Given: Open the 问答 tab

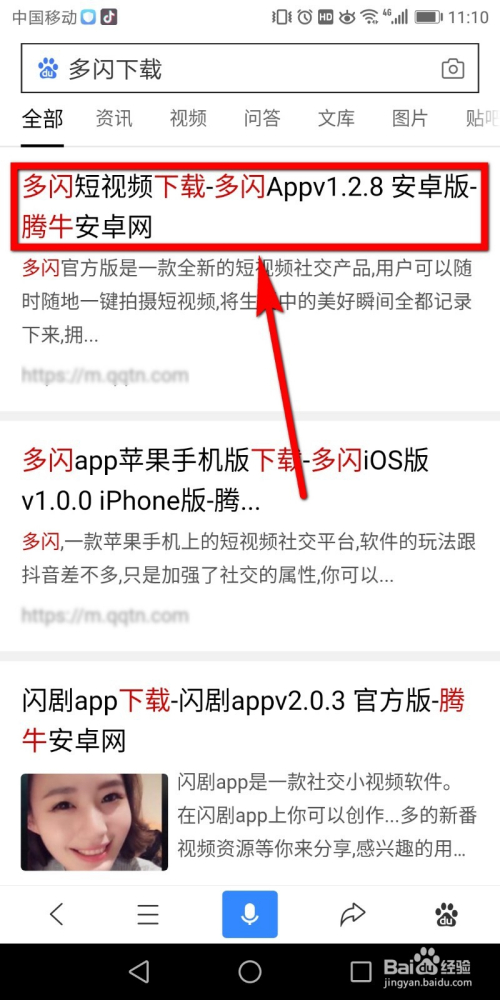Looking at the screenshot, I should coord(262,119).
